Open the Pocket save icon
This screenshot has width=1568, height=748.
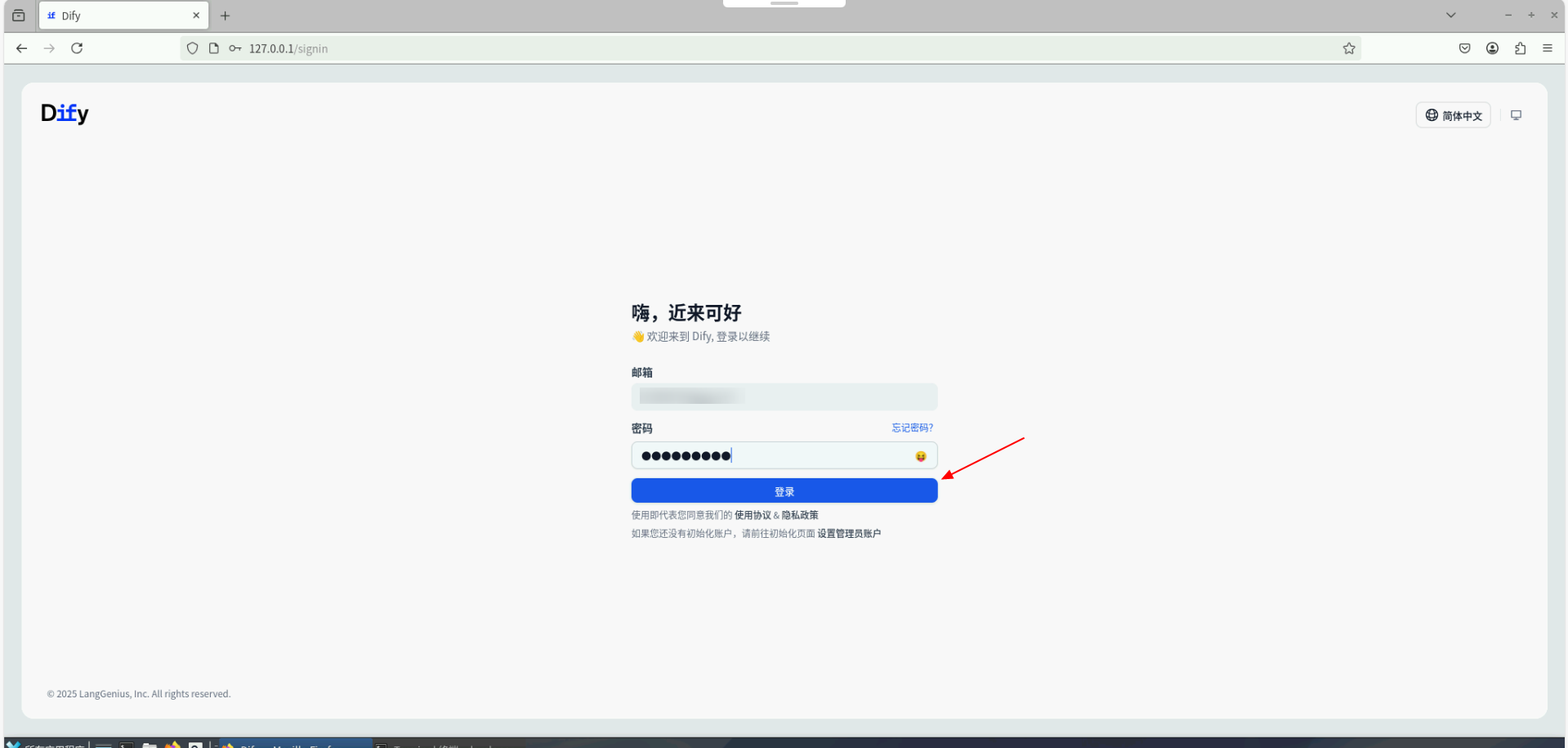(1465, 48)
